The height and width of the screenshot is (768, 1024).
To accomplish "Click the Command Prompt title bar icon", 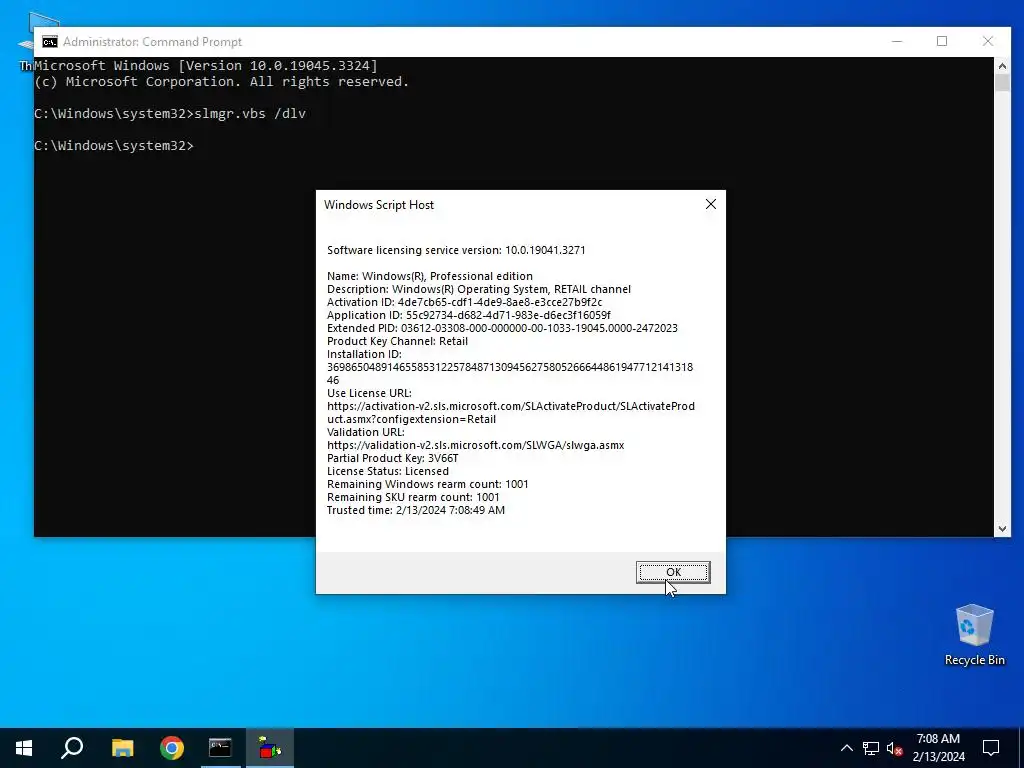I will click(x=50, y=42).
